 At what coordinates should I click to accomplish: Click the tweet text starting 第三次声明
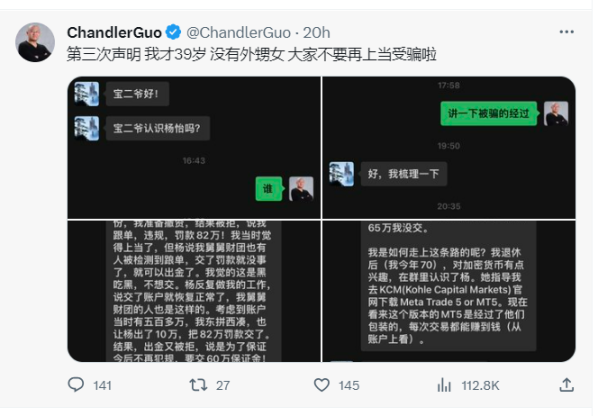pos(252,54)
